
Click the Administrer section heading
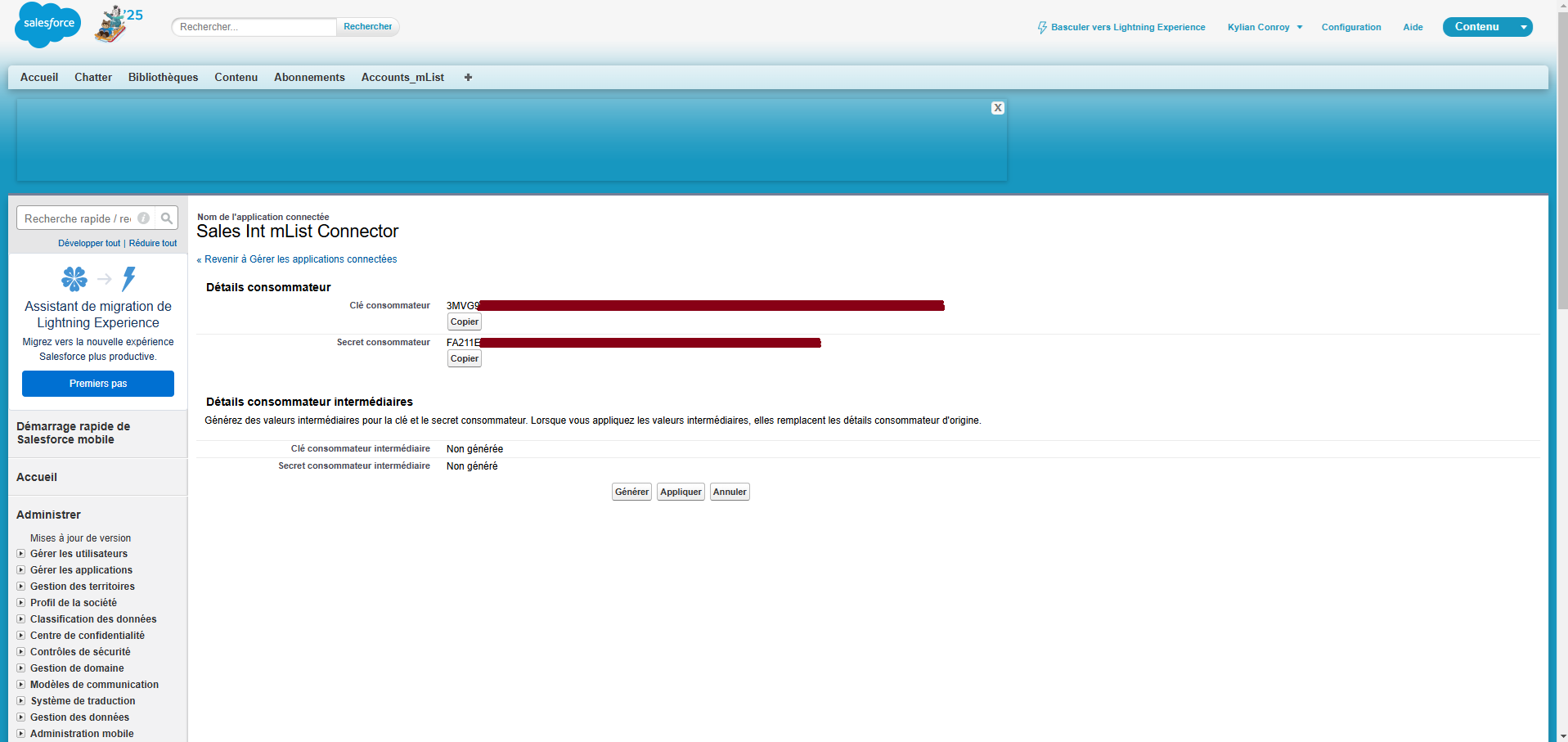pyautogui.click(x=48, y=515)
